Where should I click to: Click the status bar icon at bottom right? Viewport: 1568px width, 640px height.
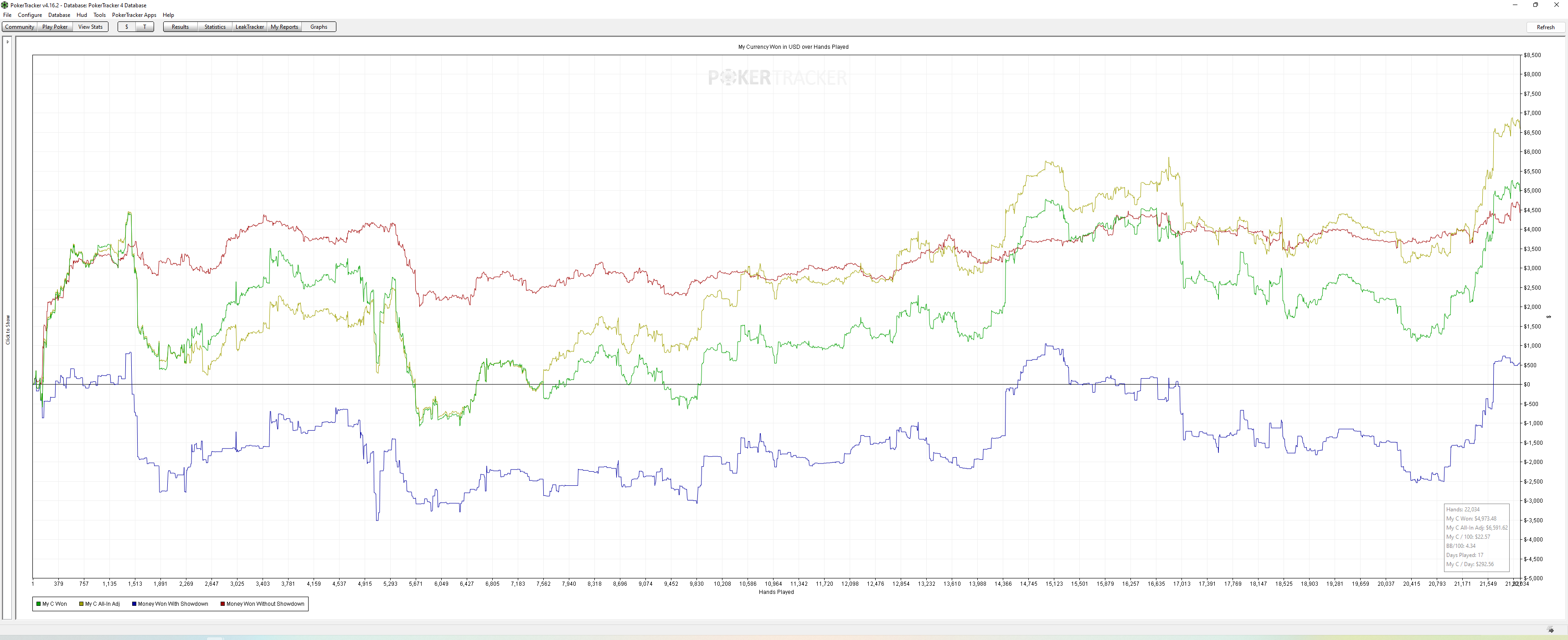point(1550,630)
